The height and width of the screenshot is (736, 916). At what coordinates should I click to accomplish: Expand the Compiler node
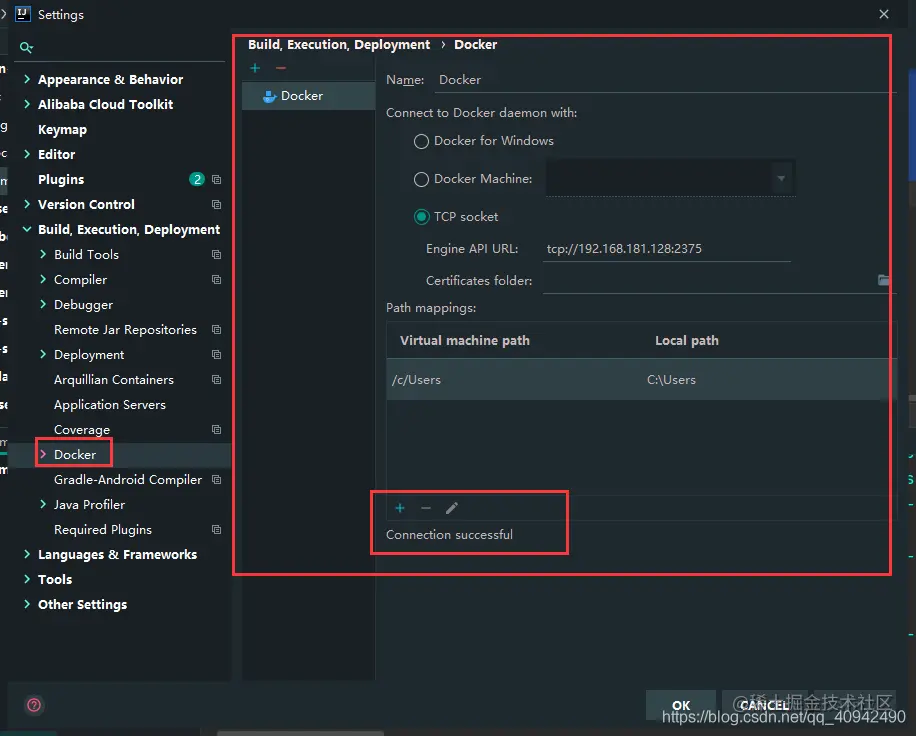tap(43, 279)
